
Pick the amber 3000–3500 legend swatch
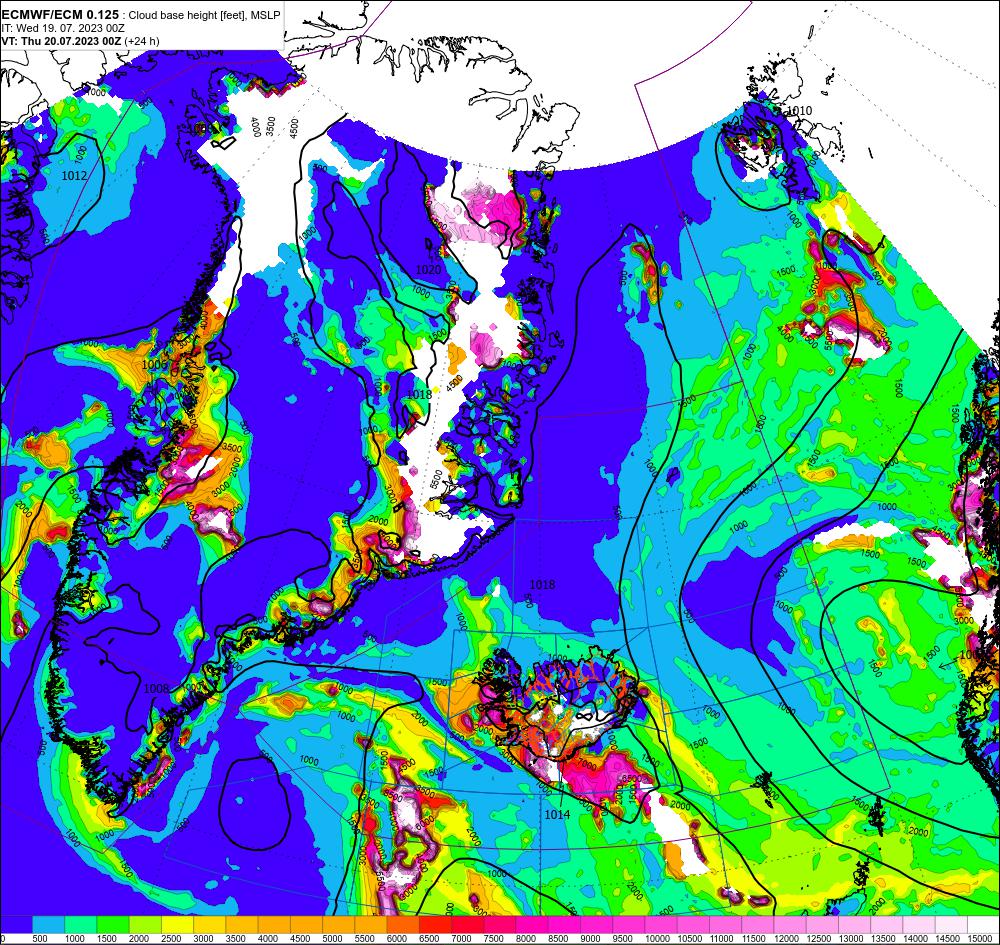(x=210, y=924)
